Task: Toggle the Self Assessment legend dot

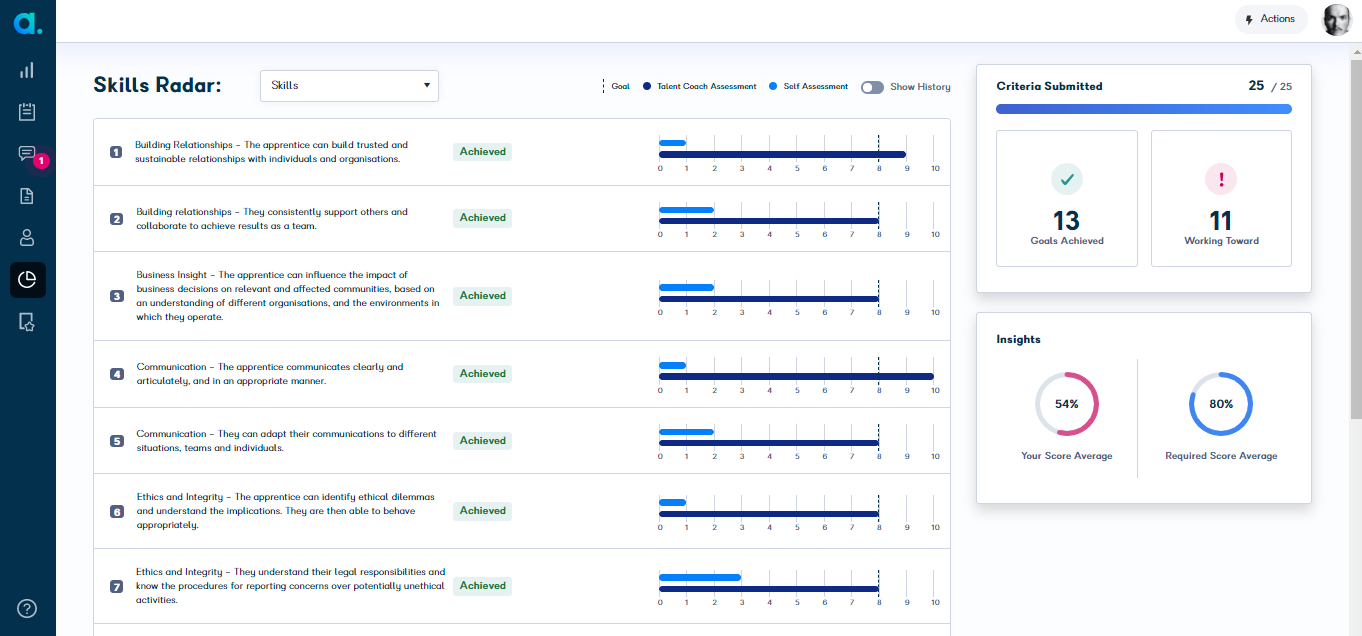Action: (771, 86)
